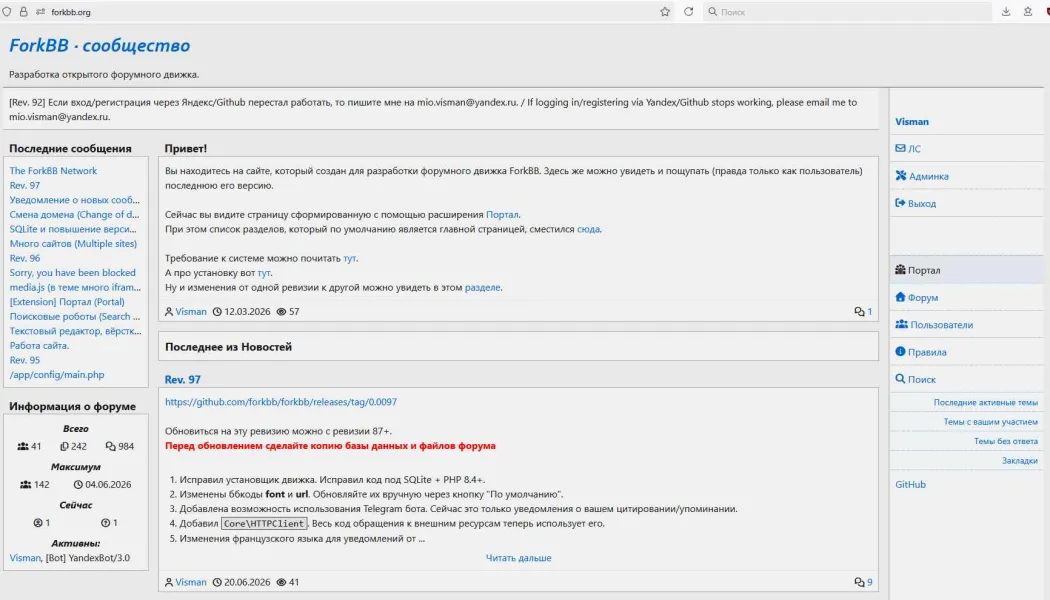Follow the сюда link in greeting text

tap(588, 229)
